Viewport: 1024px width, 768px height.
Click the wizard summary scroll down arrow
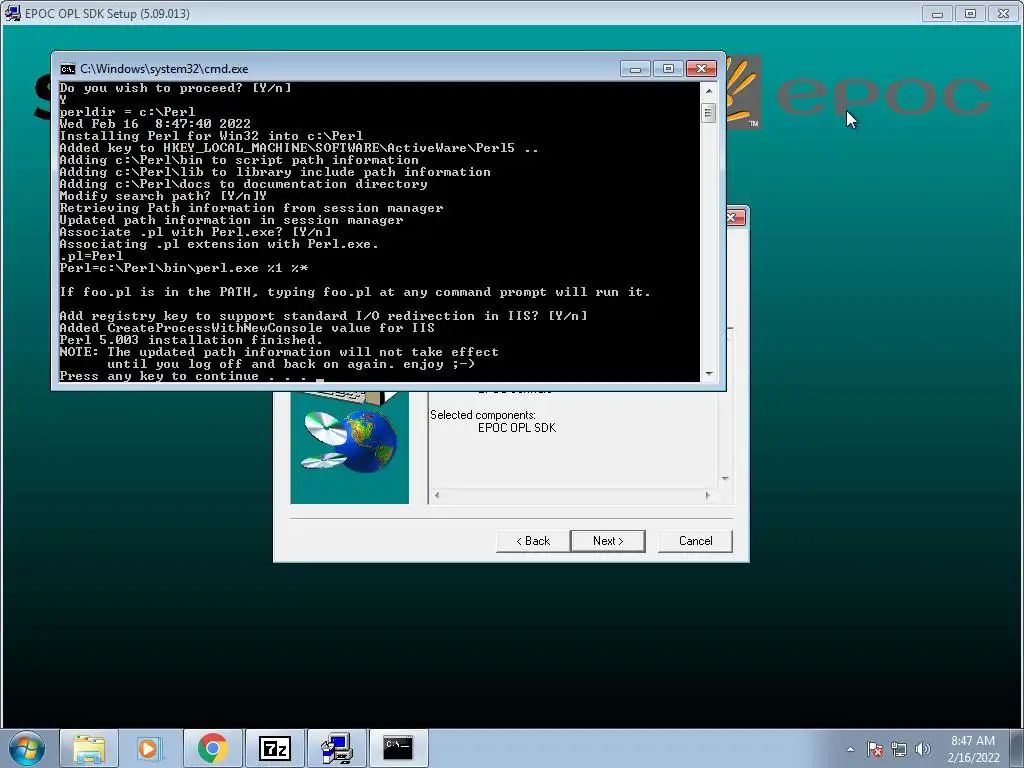[x=725, y=479]
